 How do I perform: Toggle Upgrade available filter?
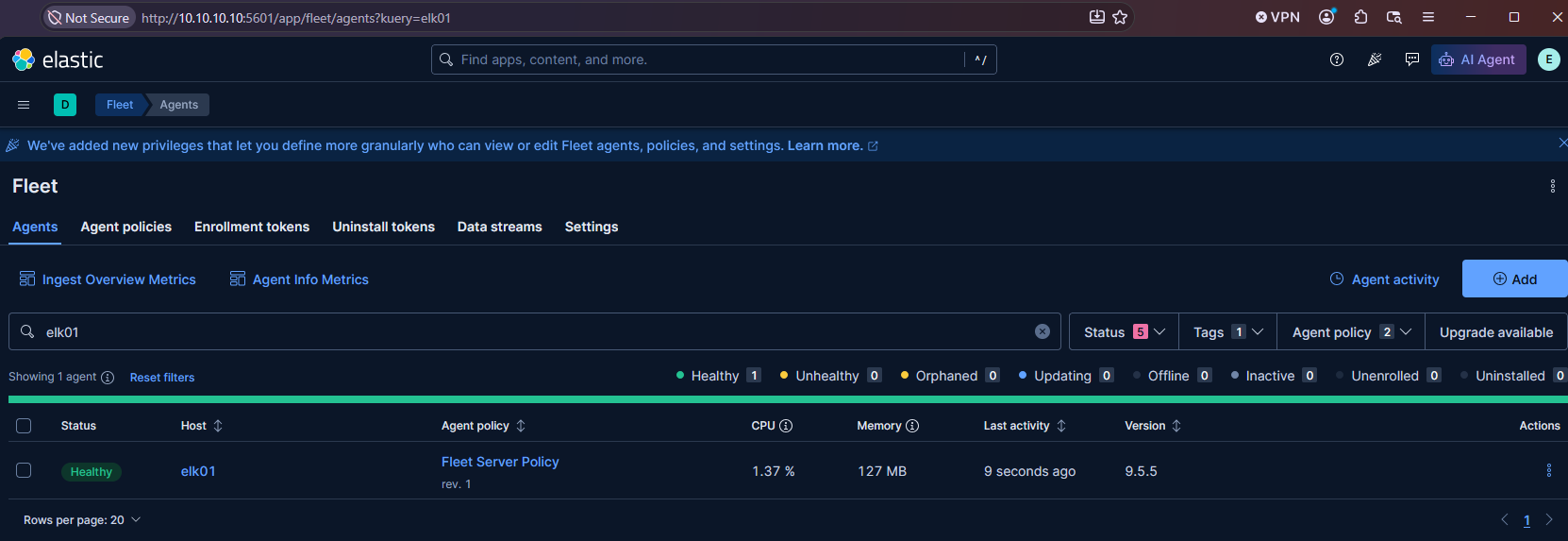[x=1495, y=331]
